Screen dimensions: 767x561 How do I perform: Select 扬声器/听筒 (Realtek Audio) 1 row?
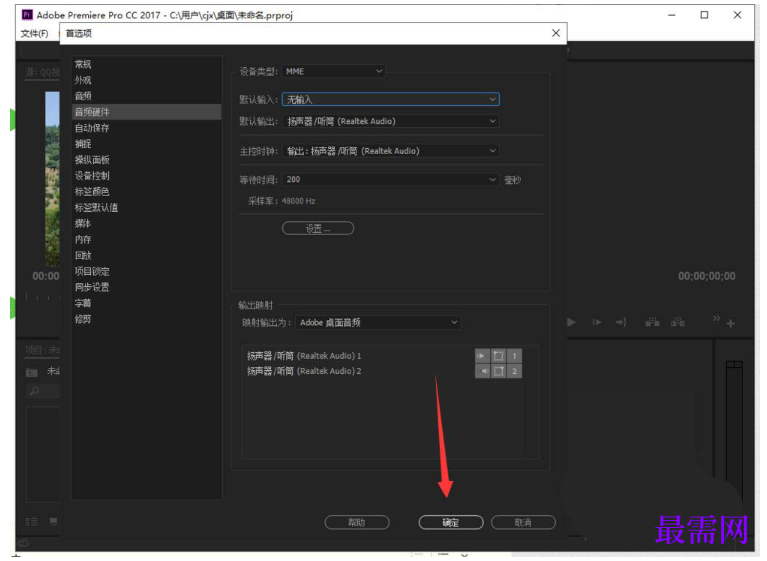click(x=304, y=356)
